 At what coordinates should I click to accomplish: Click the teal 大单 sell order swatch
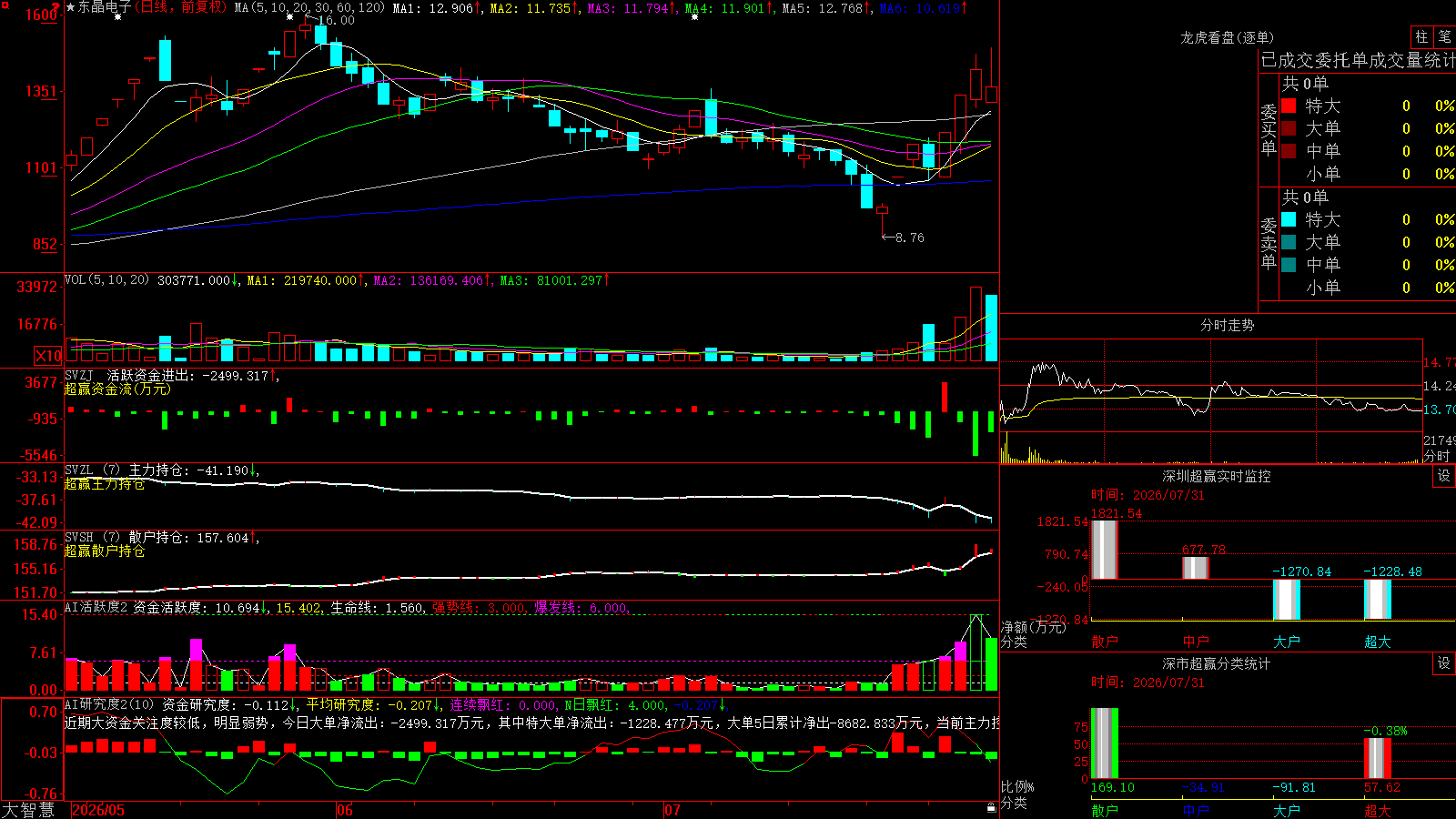1289,242
